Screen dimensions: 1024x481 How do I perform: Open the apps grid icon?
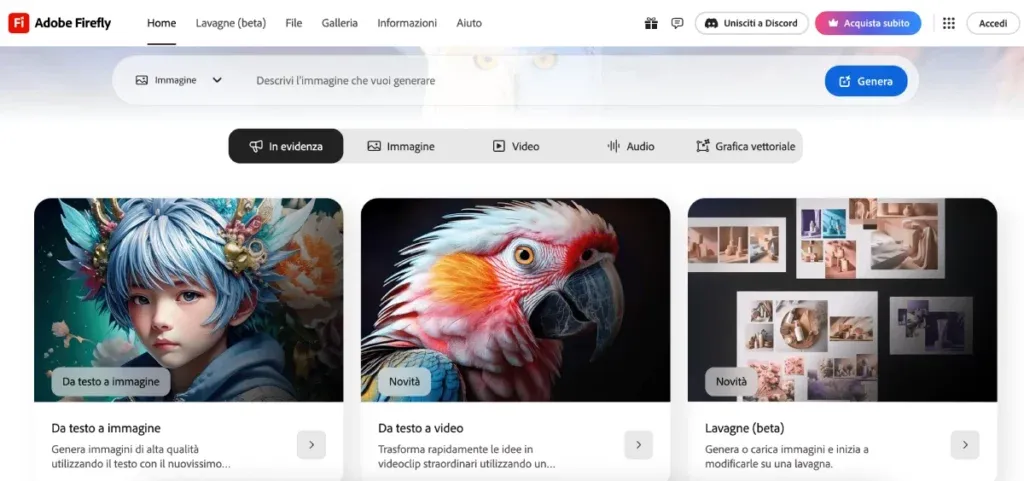coord(949,23)
